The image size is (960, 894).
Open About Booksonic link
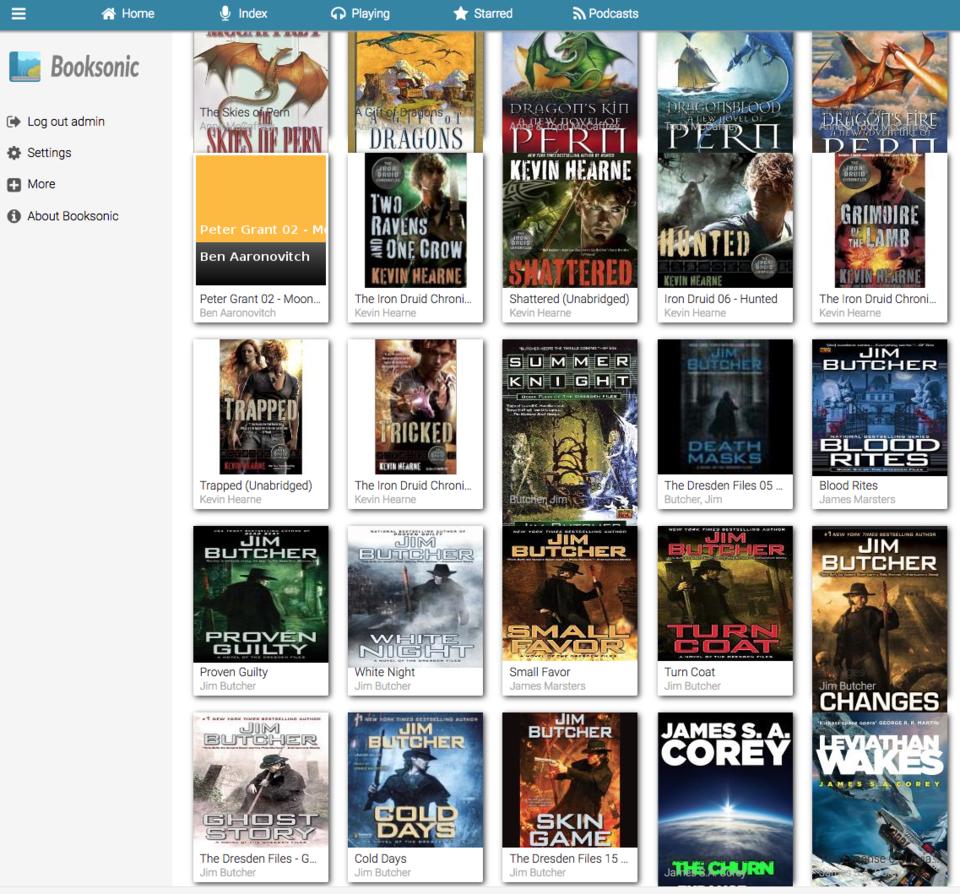[x=73, y=216]
